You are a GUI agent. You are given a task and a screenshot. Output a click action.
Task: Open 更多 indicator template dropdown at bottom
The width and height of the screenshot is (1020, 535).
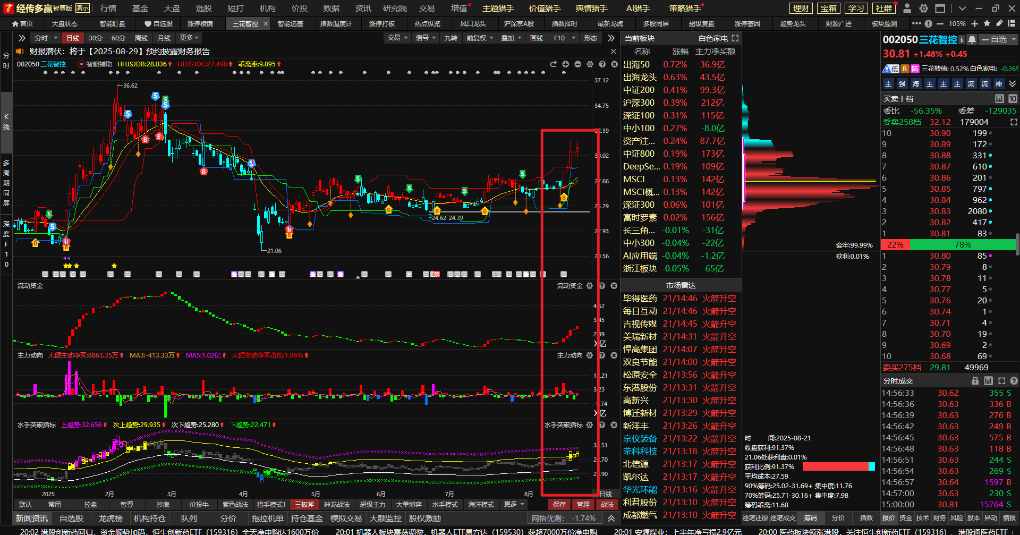click(x=513, y=504)
